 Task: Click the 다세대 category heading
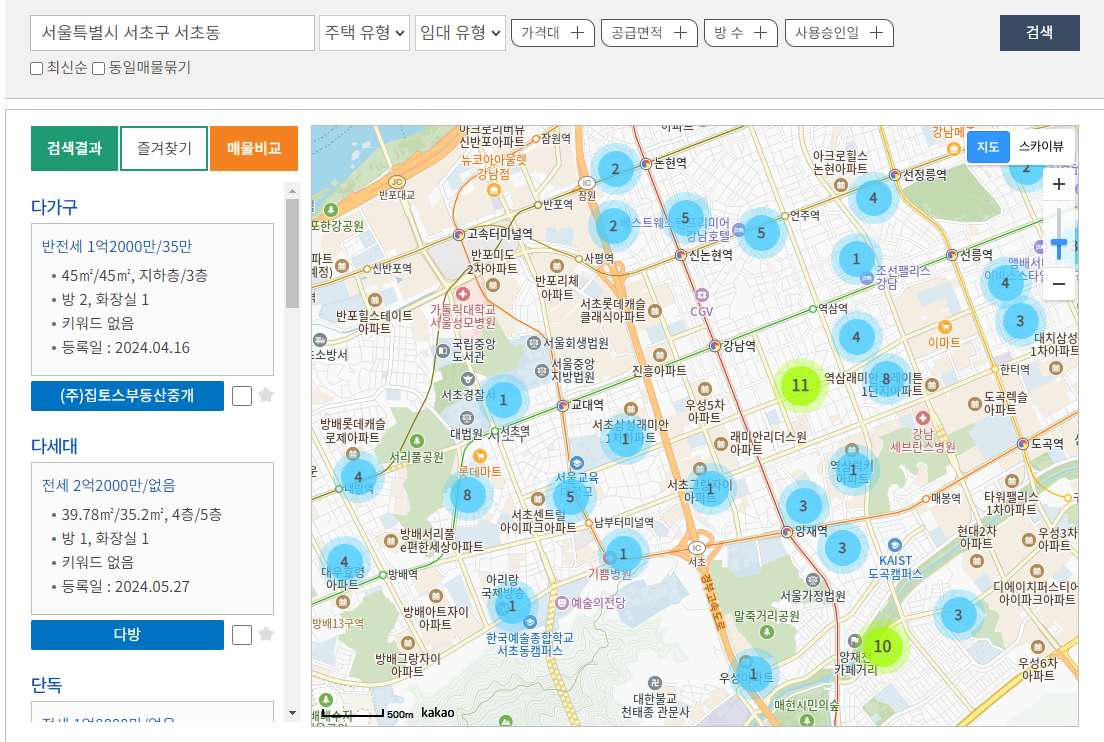pyautogui.click(x=54, y=446)
